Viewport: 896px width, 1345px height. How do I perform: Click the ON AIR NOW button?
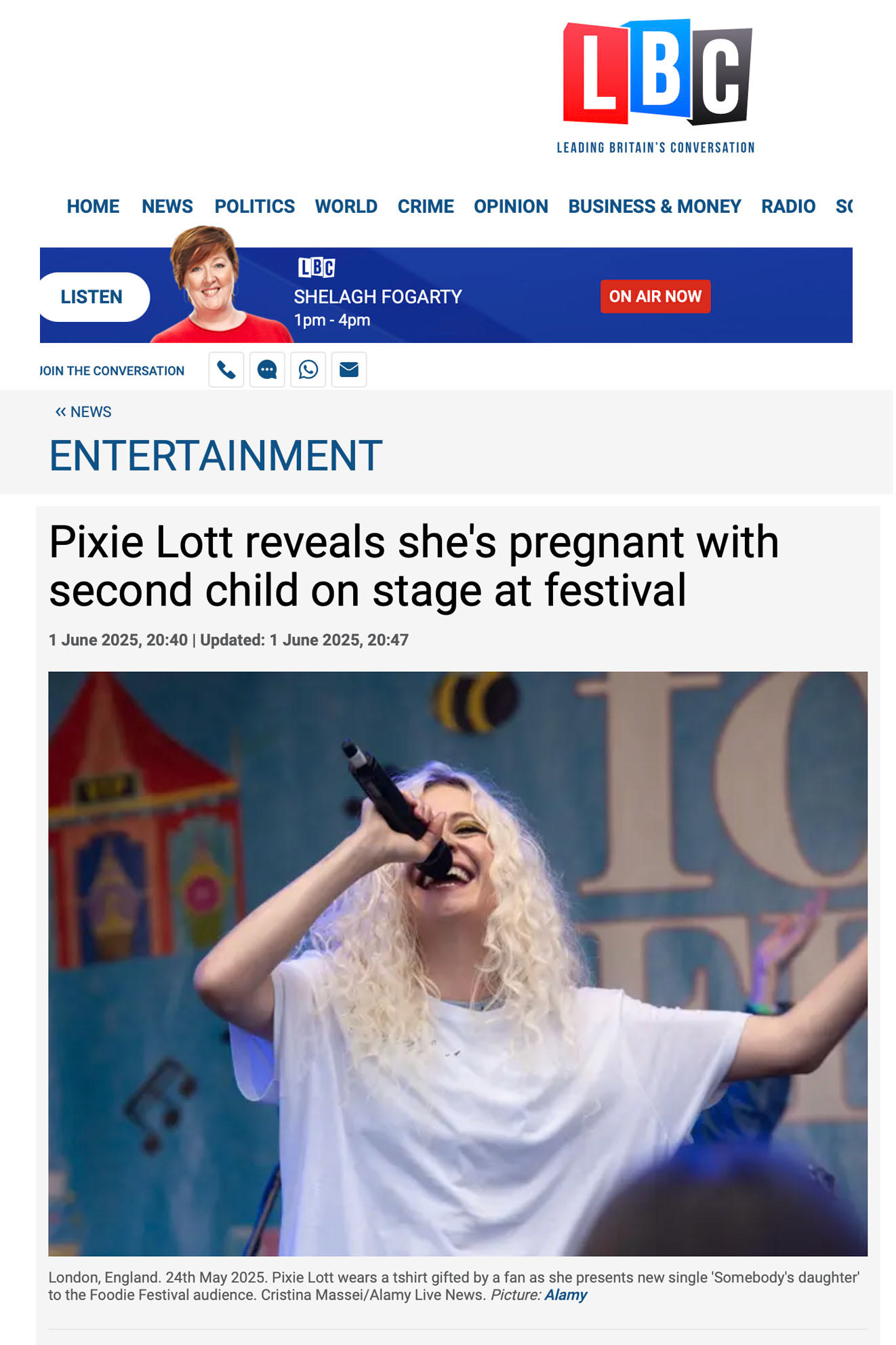pos(655,296)
